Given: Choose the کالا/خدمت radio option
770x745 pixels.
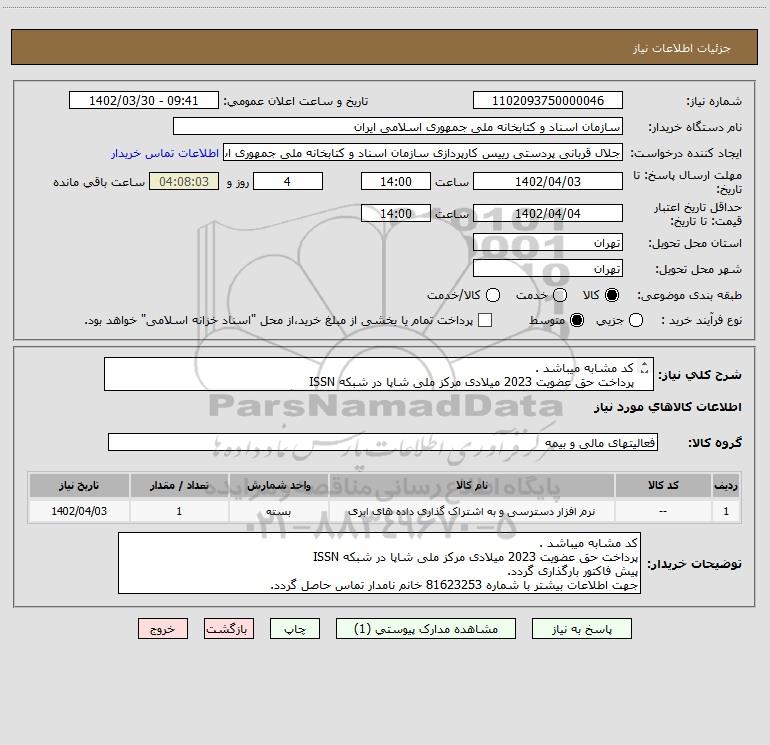Looking at the screenshot, I should [x=493, y=295].
